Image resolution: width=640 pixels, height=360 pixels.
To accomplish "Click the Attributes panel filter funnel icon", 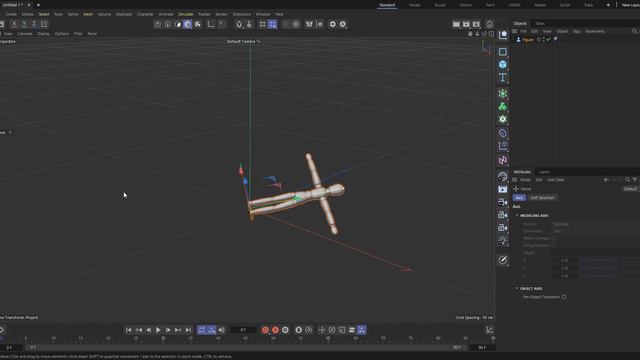I will tap(634, 180).
